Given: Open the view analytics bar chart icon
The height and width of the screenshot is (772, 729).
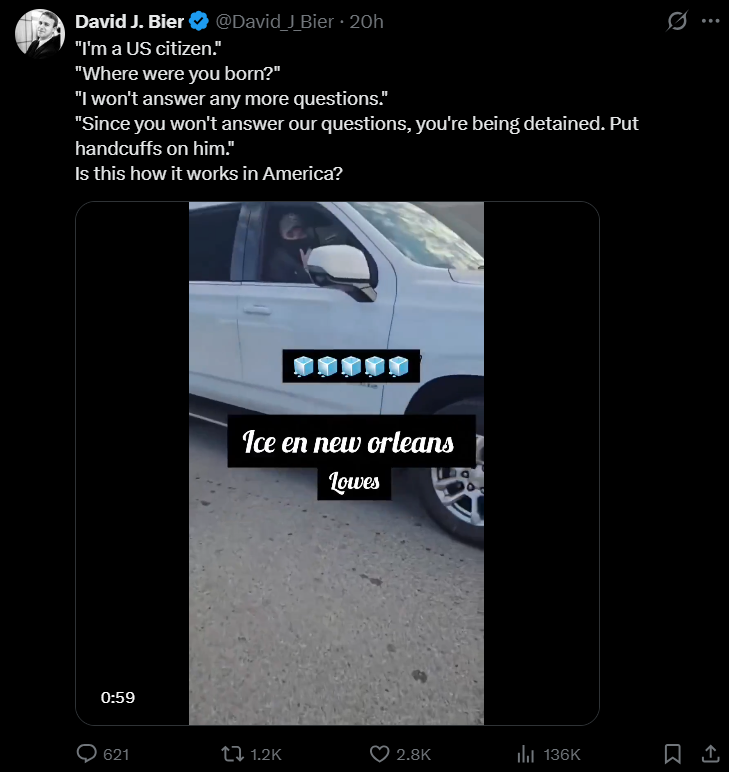Looking at the screenshot, I should (x=526, y=753).
